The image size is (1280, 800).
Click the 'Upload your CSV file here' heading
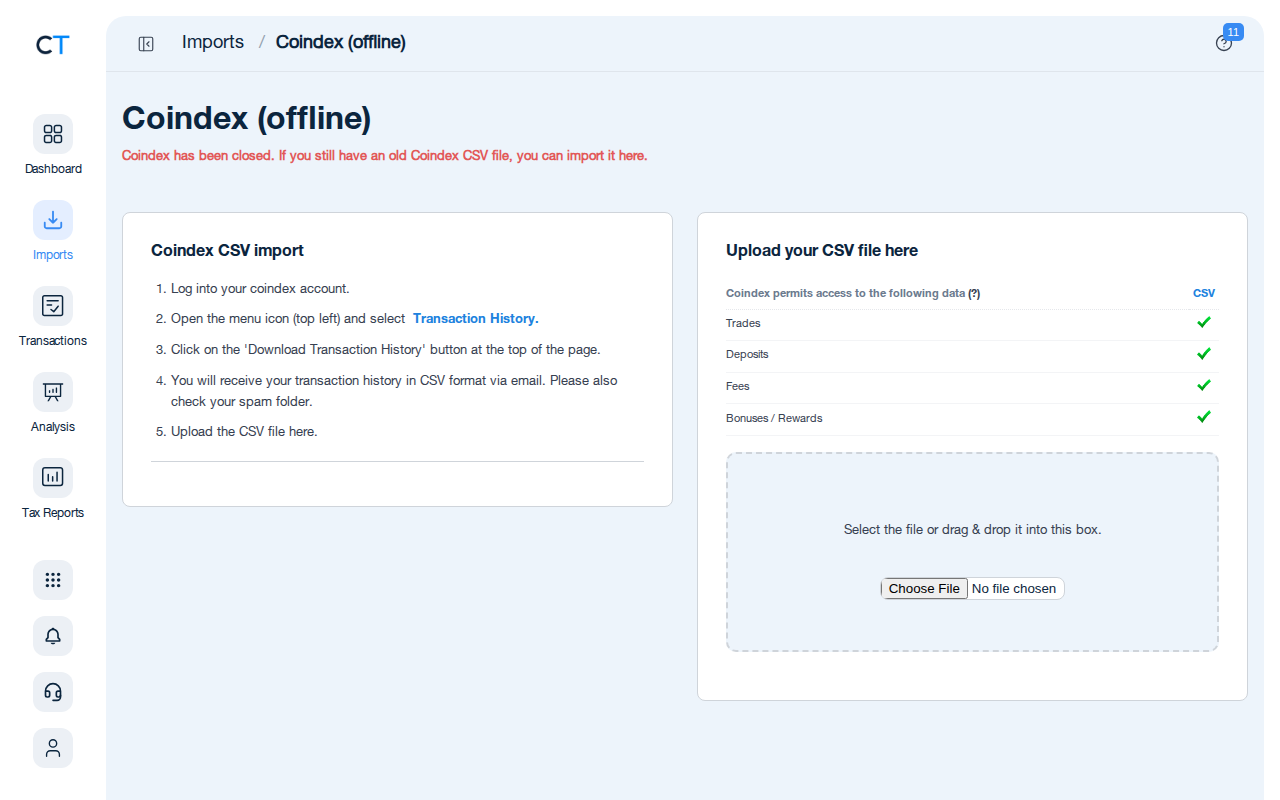pyautogui.click(x=822, y=250)
